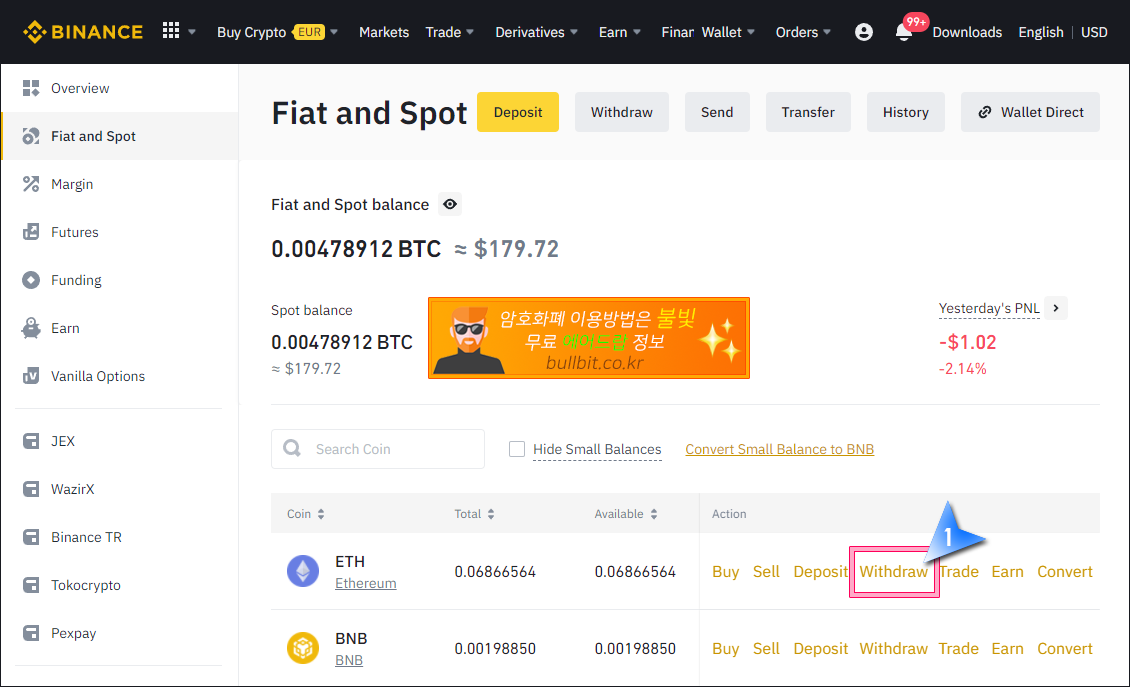Click the Margin sidebar percent icon
The width and height of the screenshot is (1130, 687).
[31, 184]
